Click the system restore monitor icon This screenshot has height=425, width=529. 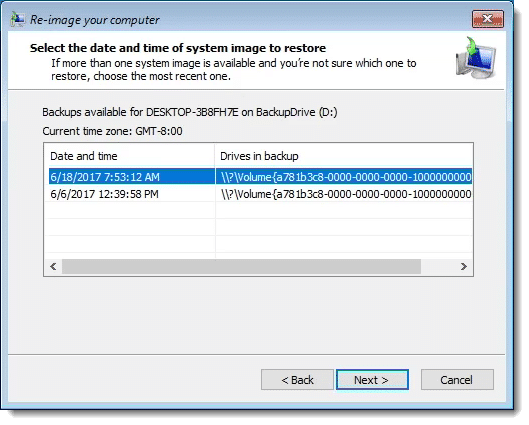[x=476, y=58]
